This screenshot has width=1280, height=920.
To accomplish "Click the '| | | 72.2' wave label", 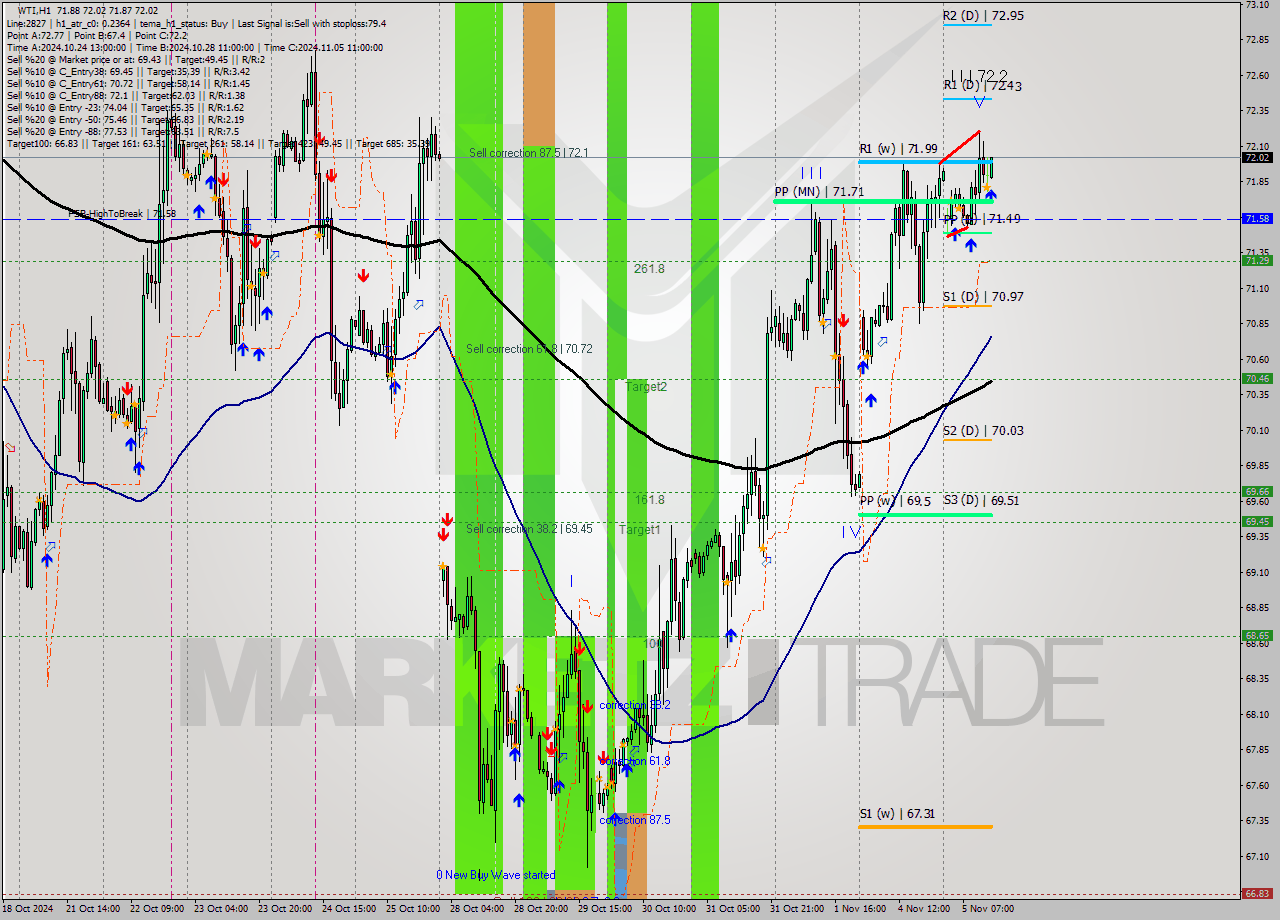I will (979, 75).
